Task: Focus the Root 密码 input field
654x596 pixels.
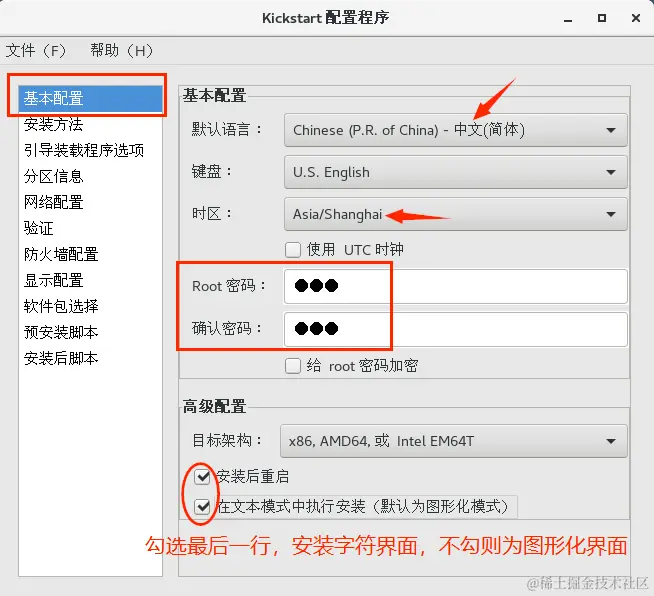Action: pos(455,286)
